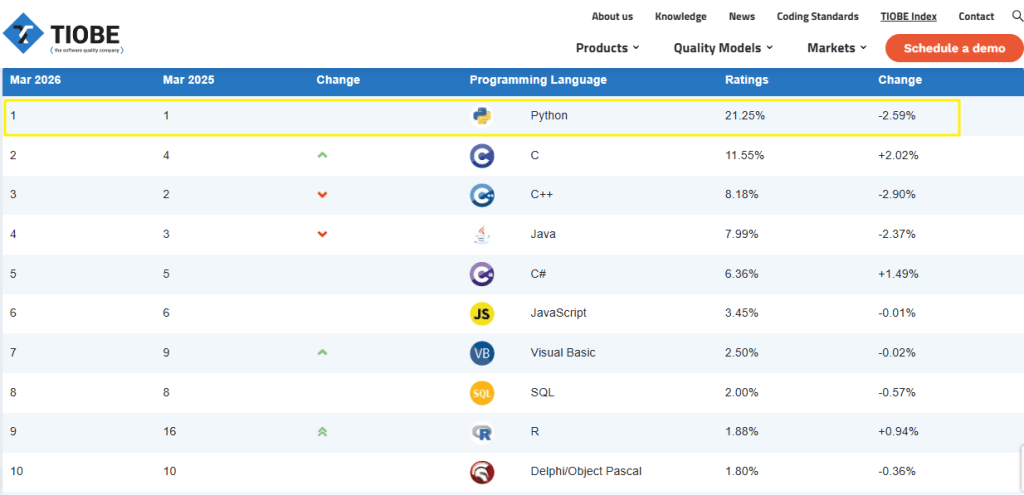Expand the Markets dropdown menu
Screen dimensions: 1024x495
click(x=836, y=48)
